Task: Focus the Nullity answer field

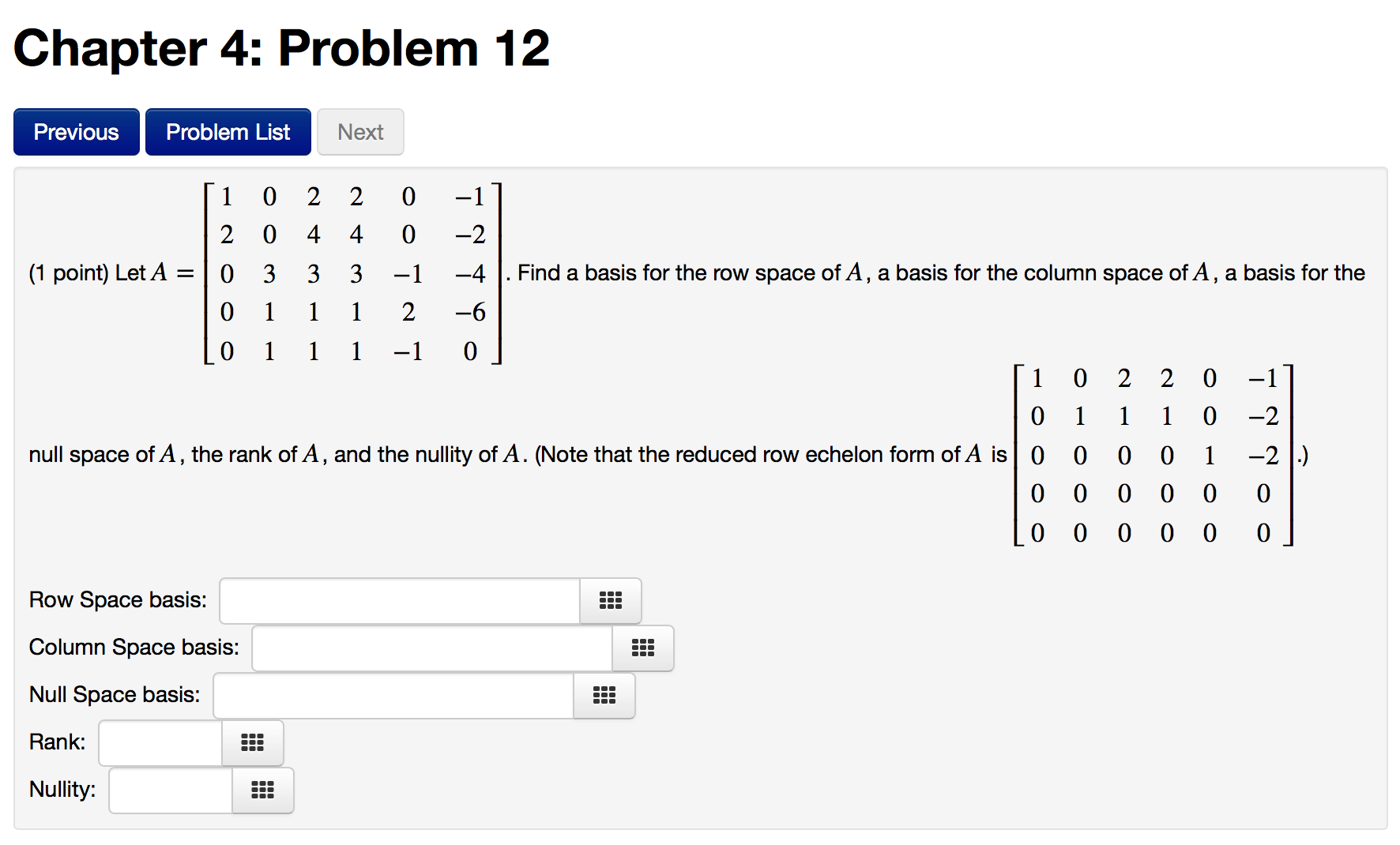Action: point(171,791)
